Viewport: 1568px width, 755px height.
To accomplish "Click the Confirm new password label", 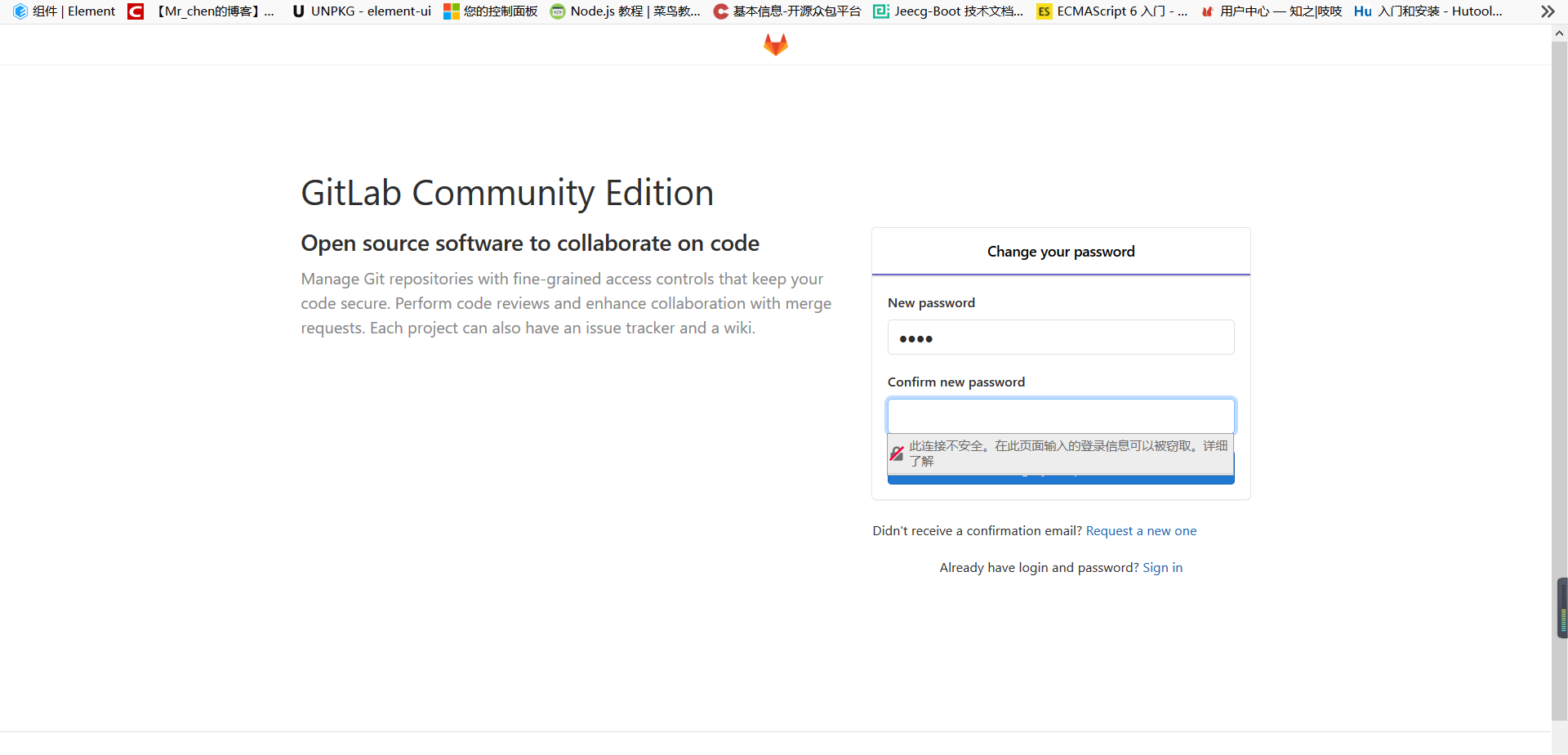I will tap(956, 382).
